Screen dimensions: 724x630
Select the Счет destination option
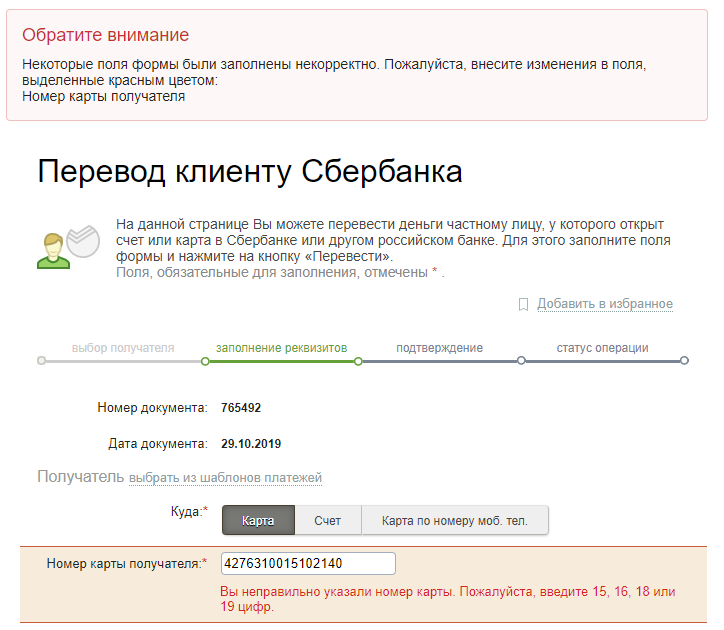pos(328,521)
